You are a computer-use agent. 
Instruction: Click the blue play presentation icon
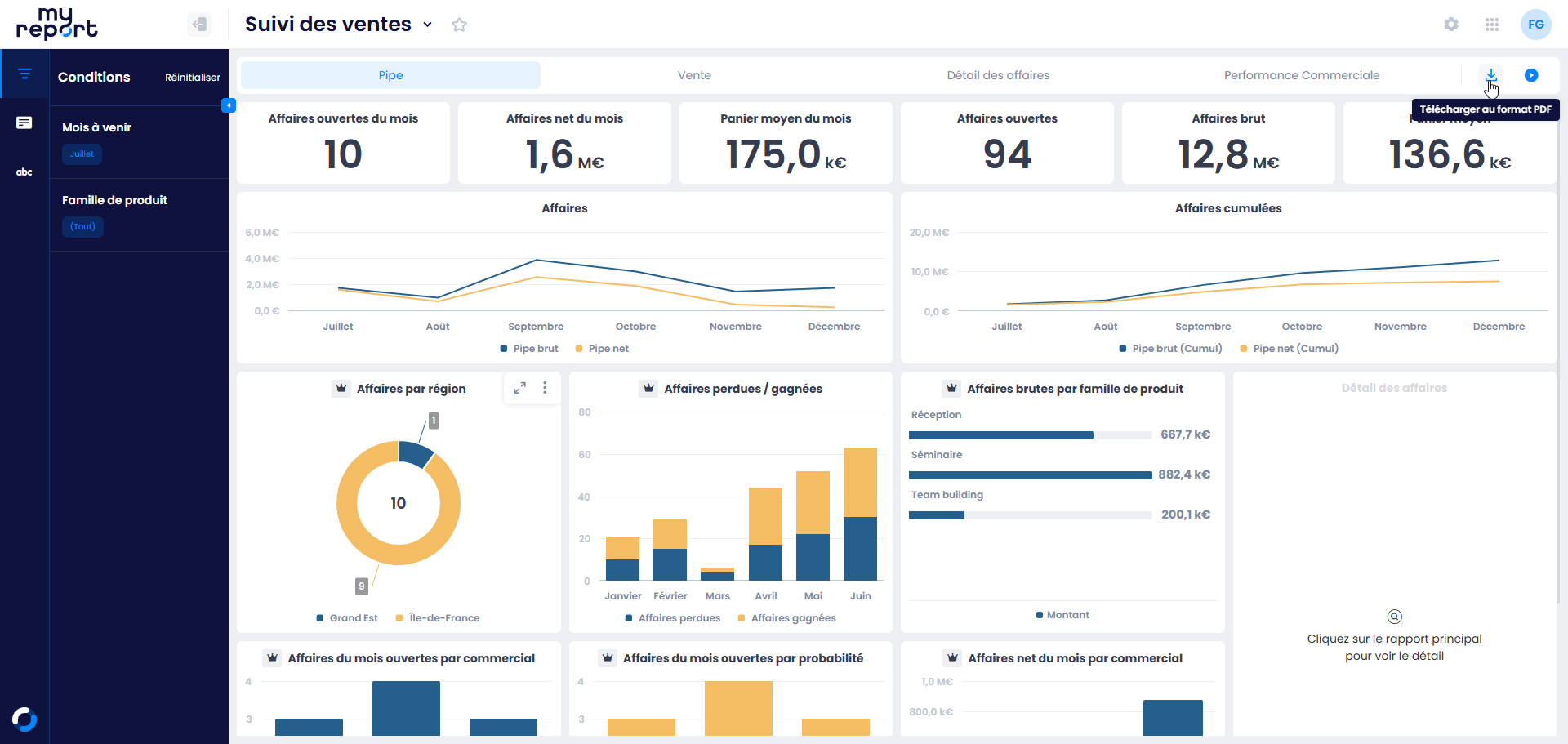point(1531,75)
